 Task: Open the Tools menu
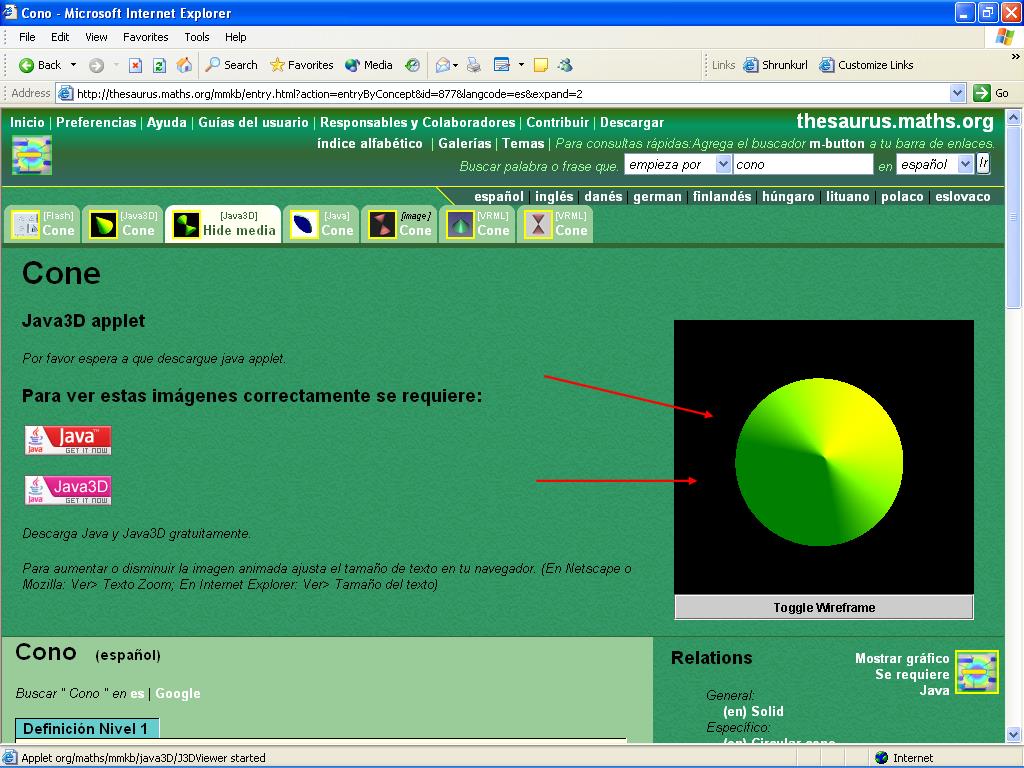pyautogui.click(x=196, y=37)
